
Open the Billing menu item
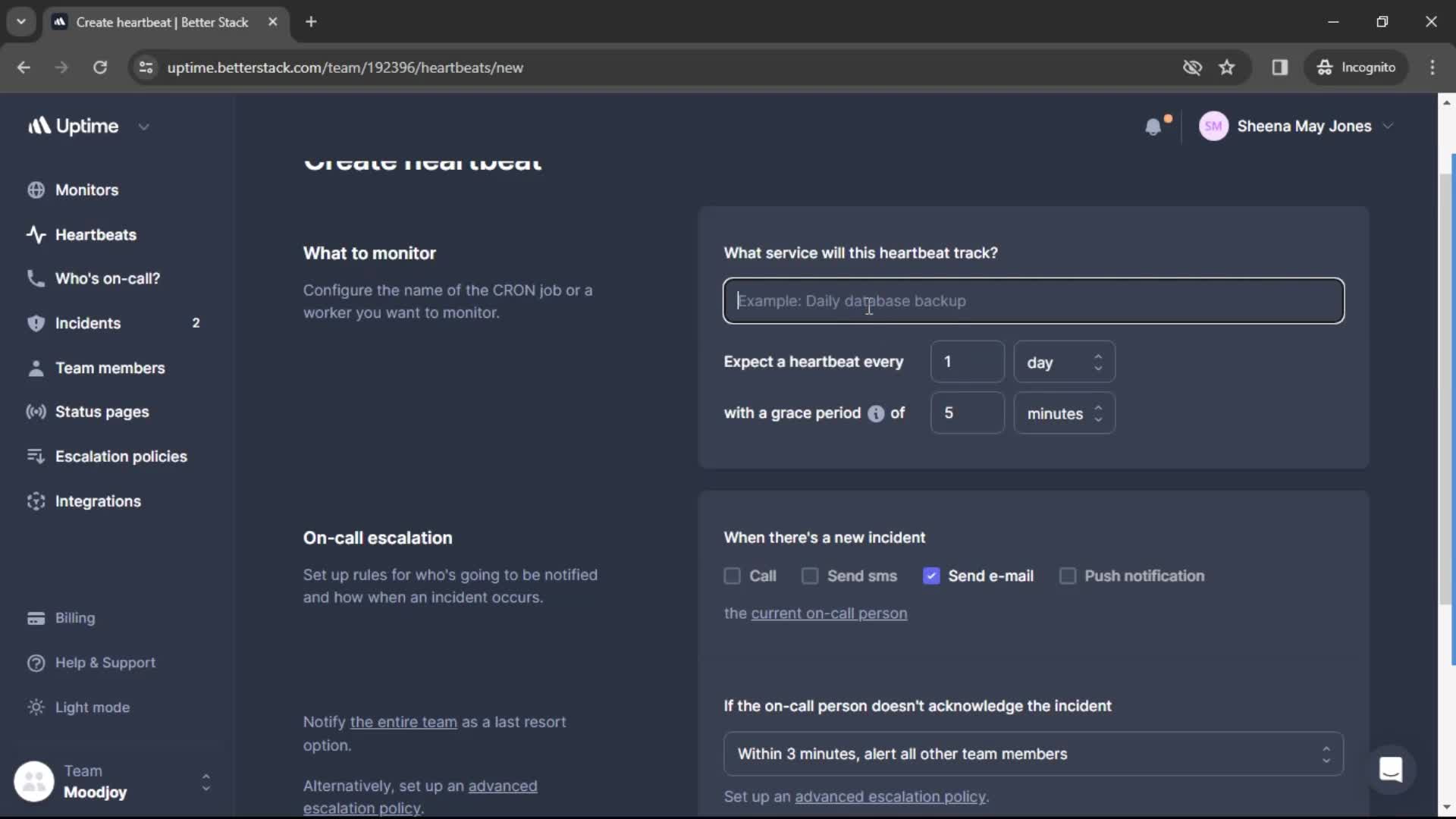74,617
